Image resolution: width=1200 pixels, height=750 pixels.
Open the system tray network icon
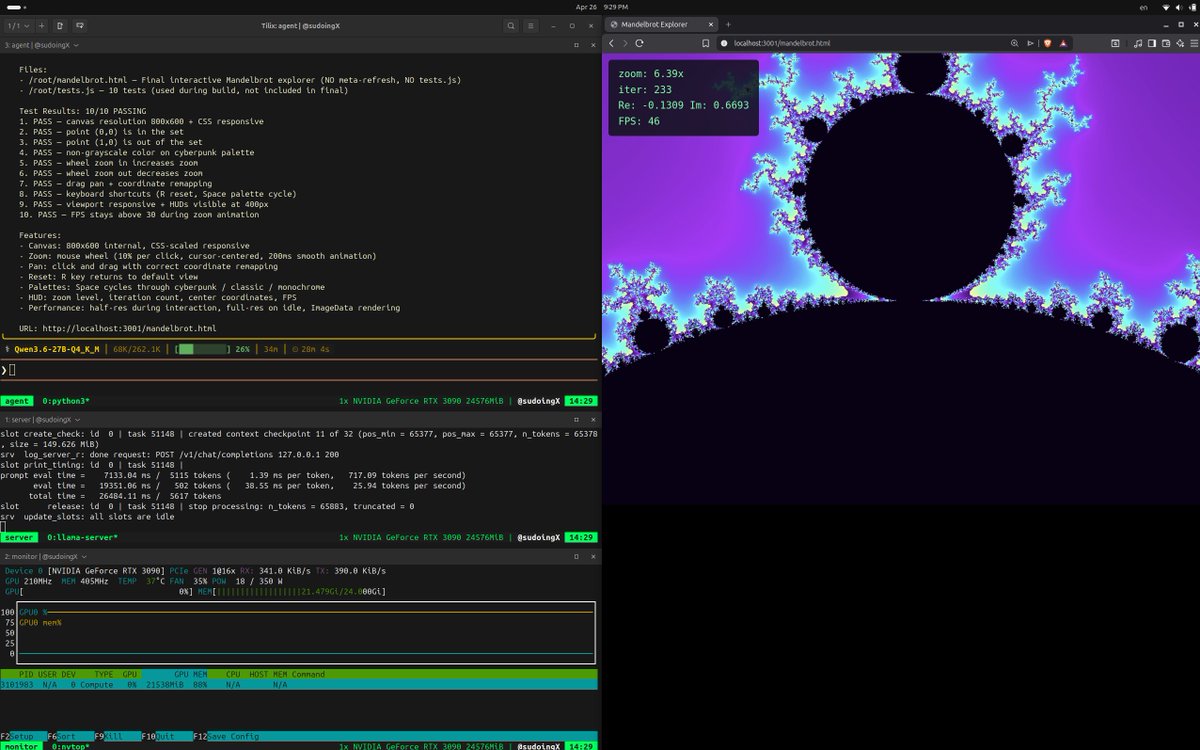[x=1165, y=7]
